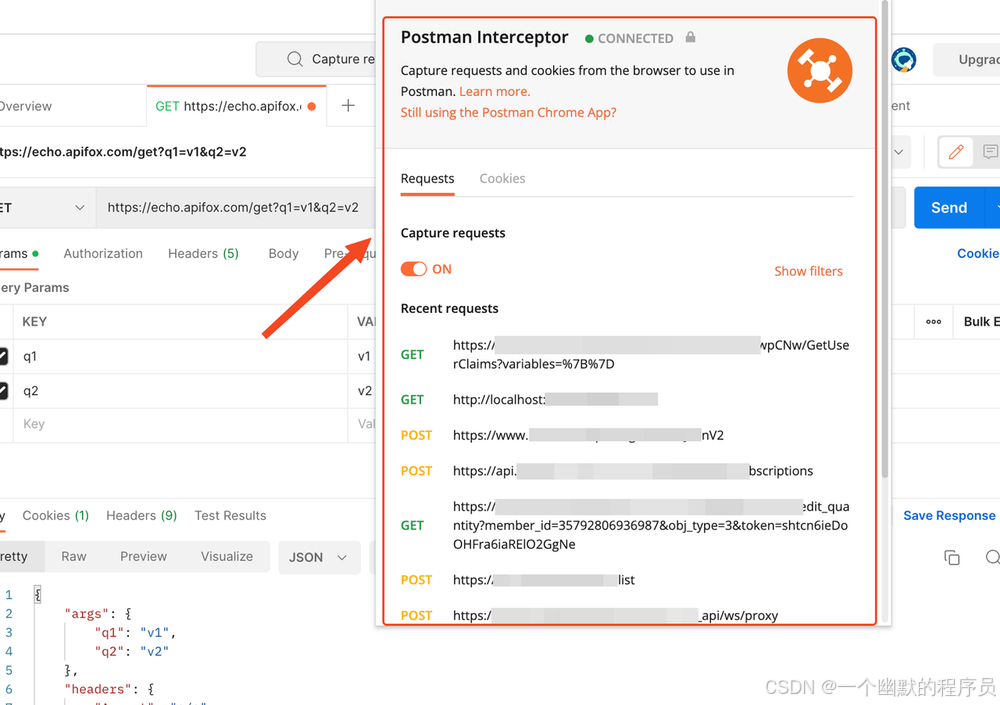Image resolution: width=1000 pixels, height=705 pixels.
Task: Click the unsaved orange dot on request tab
Action: 312,107
